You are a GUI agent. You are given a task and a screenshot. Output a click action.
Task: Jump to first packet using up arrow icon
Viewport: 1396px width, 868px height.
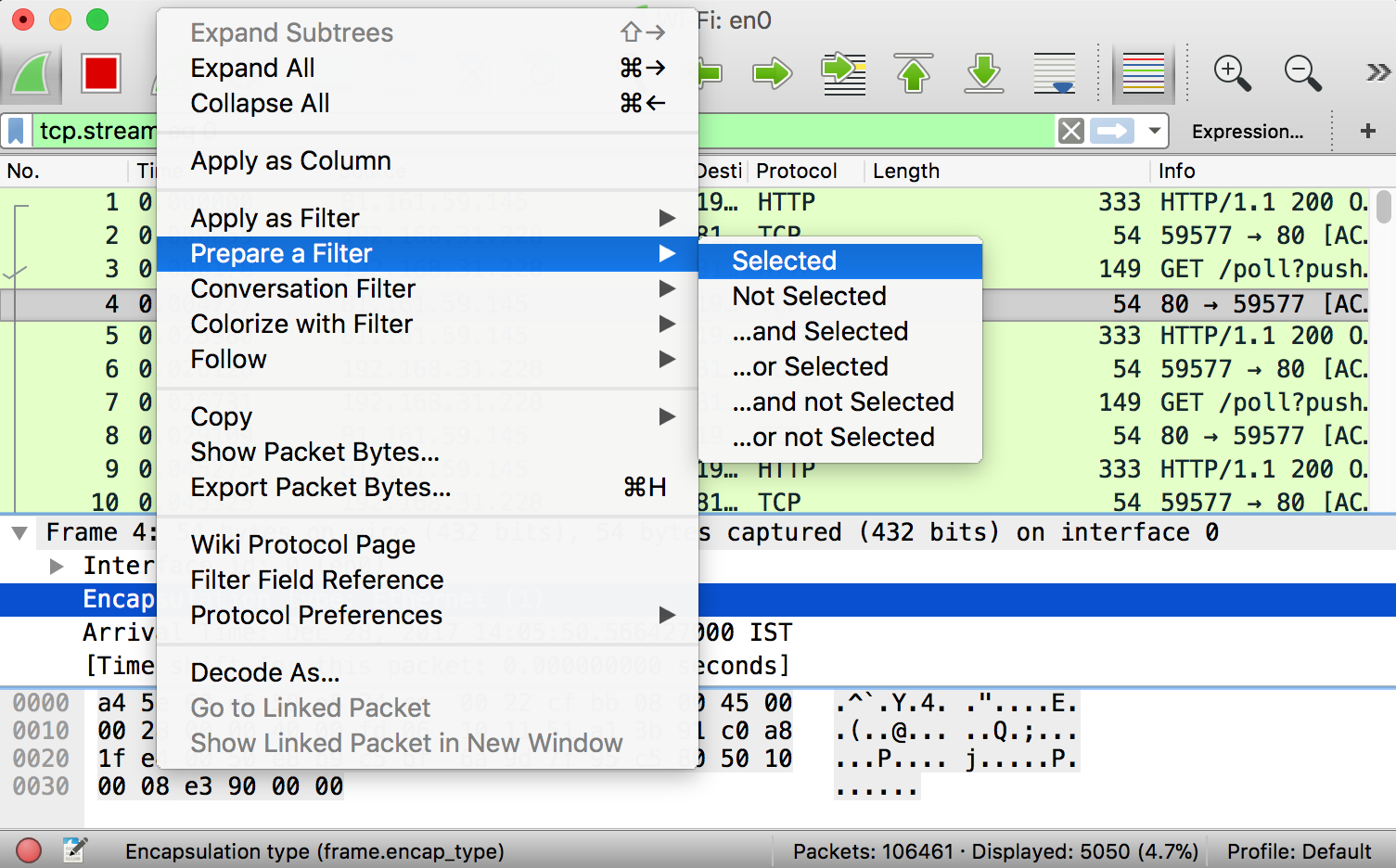tap(914, 73)
